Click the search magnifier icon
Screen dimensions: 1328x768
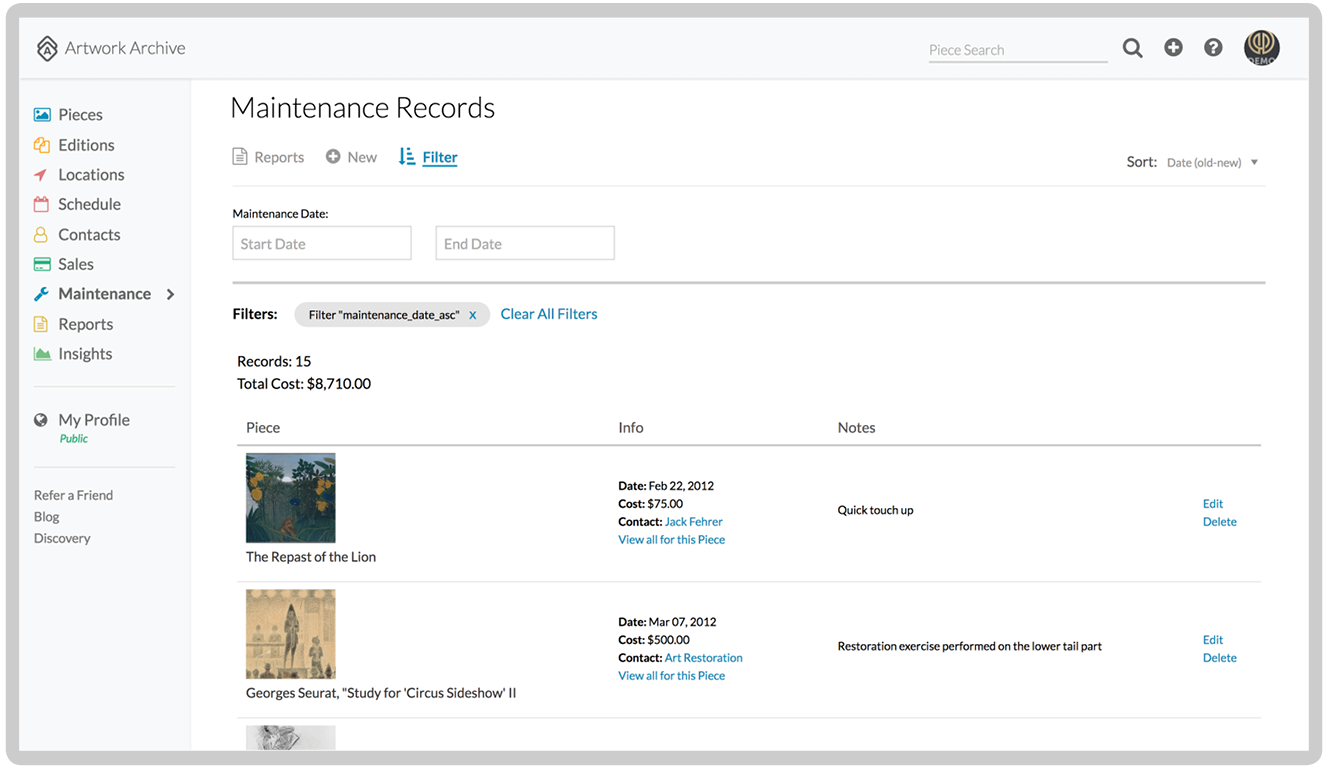(1132, 47)
